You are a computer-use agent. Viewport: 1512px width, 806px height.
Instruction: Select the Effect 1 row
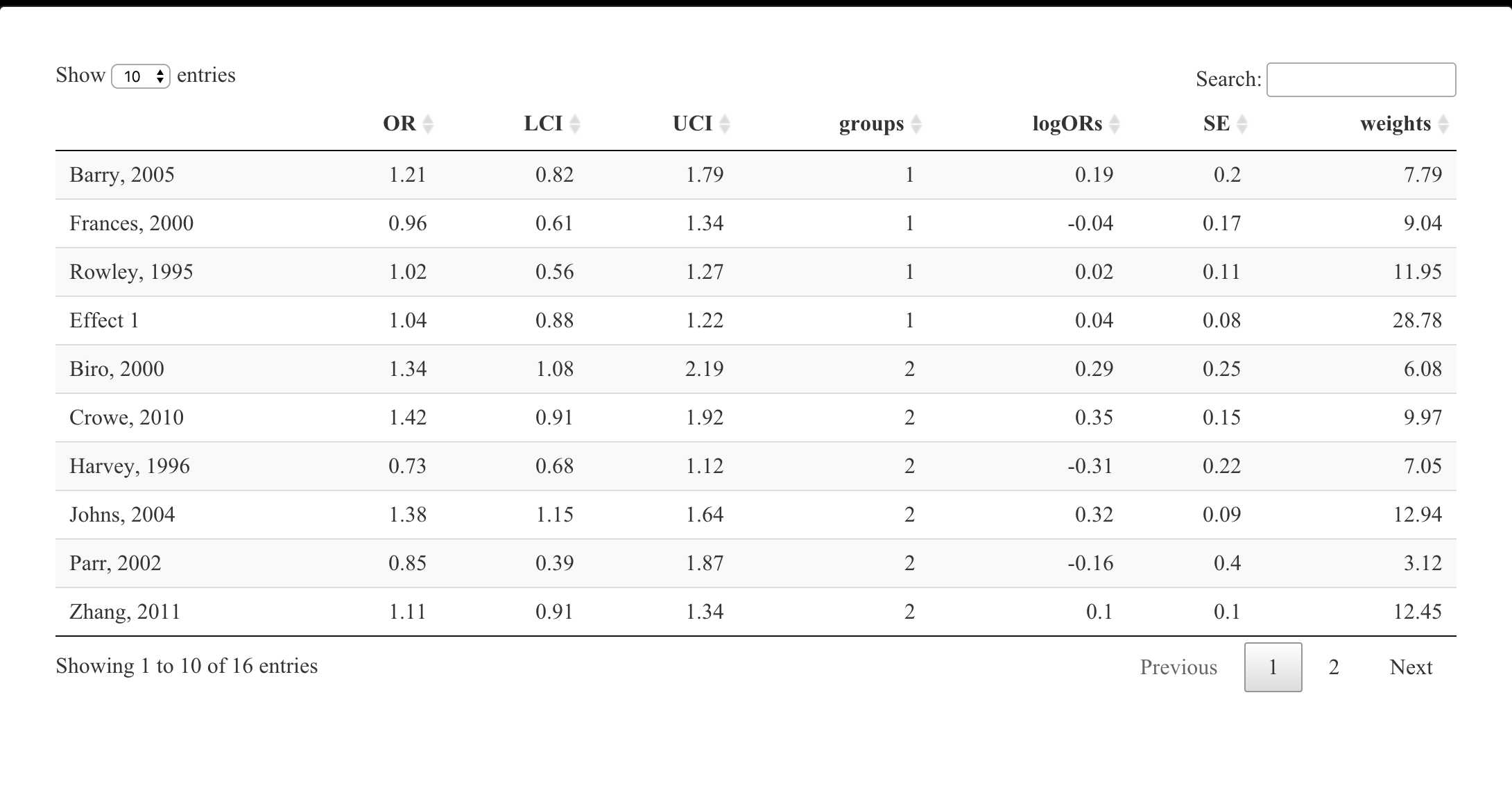pyautogui.click(x=756, y=320)
